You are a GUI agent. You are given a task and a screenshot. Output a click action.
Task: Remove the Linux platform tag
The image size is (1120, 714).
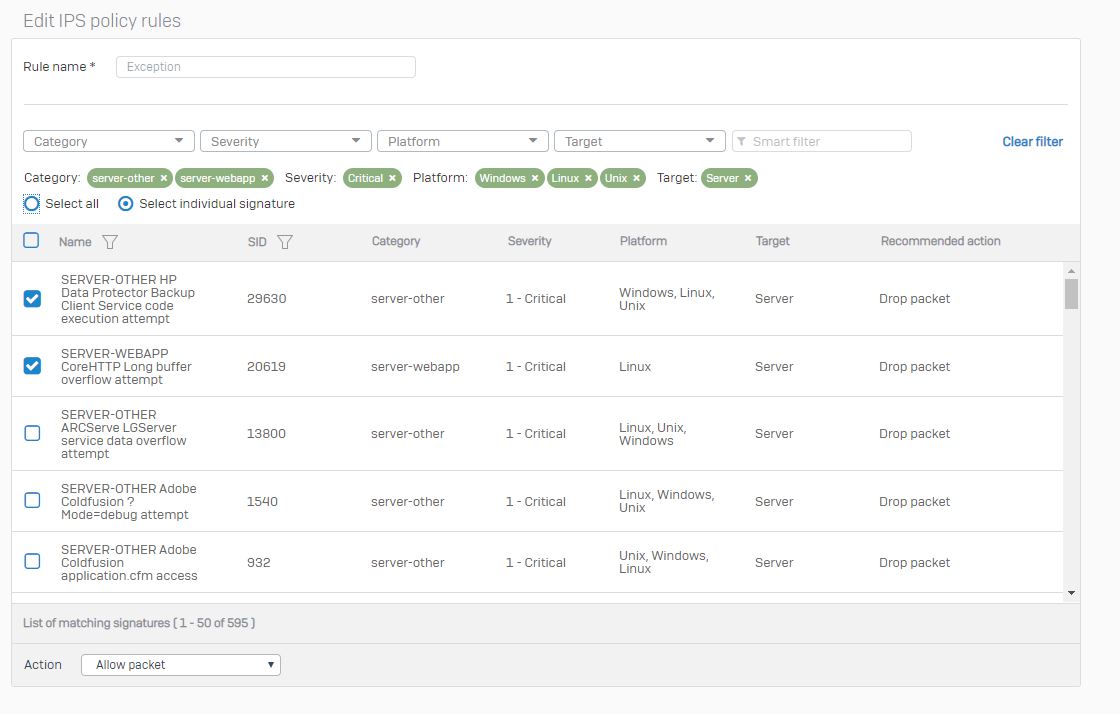(x=588, y=178)
